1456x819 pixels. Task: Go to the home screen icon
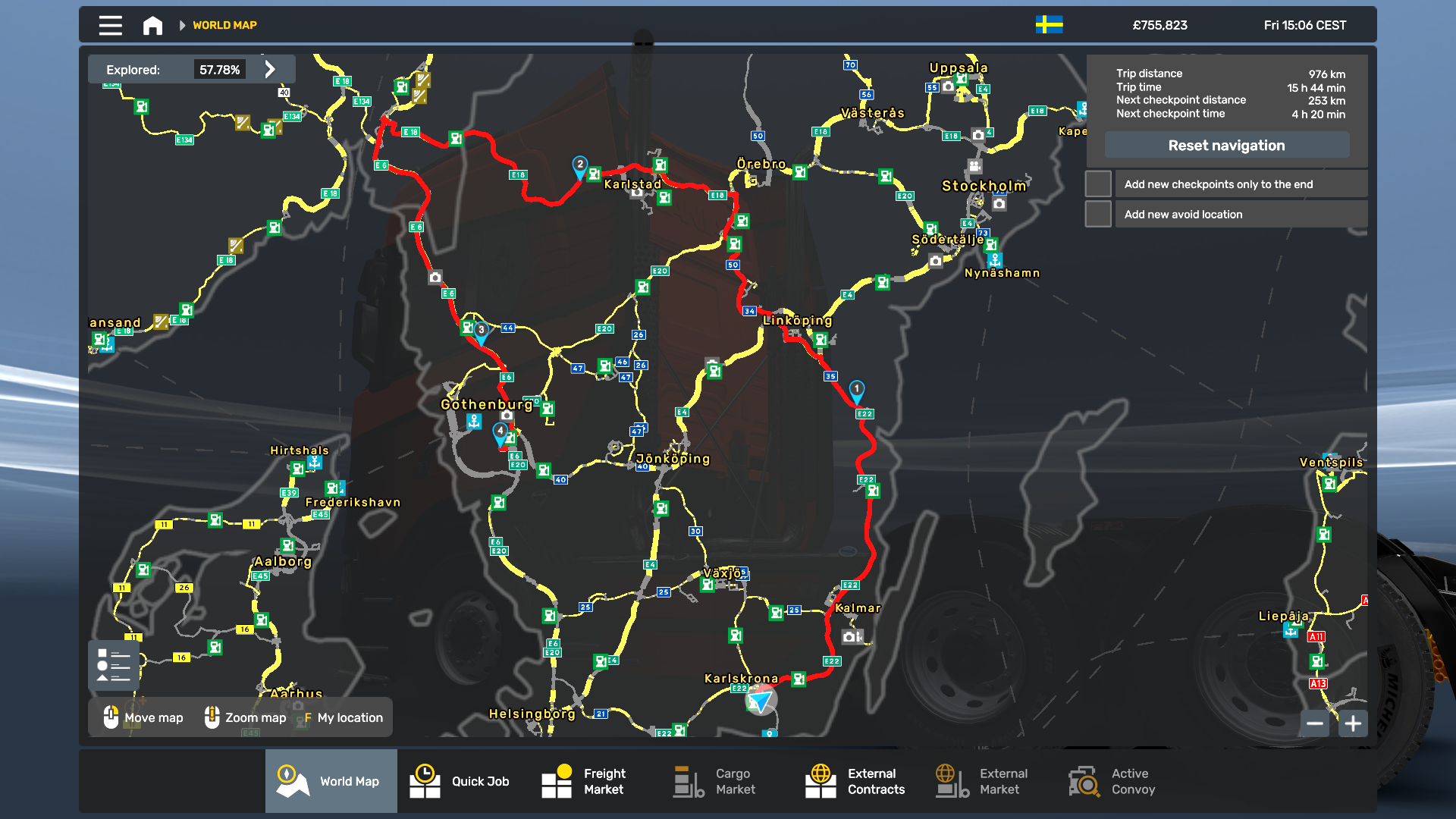pos(152,25)
